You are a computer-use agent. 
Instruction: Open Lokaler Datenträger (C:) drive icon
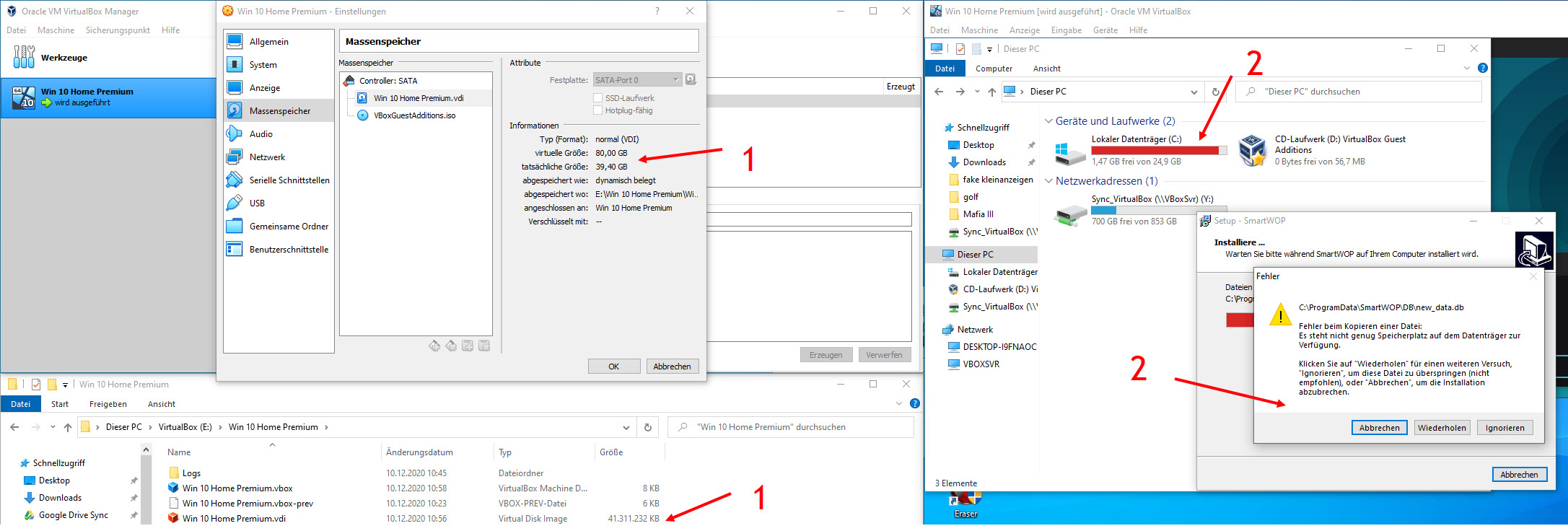point(1069,153)
